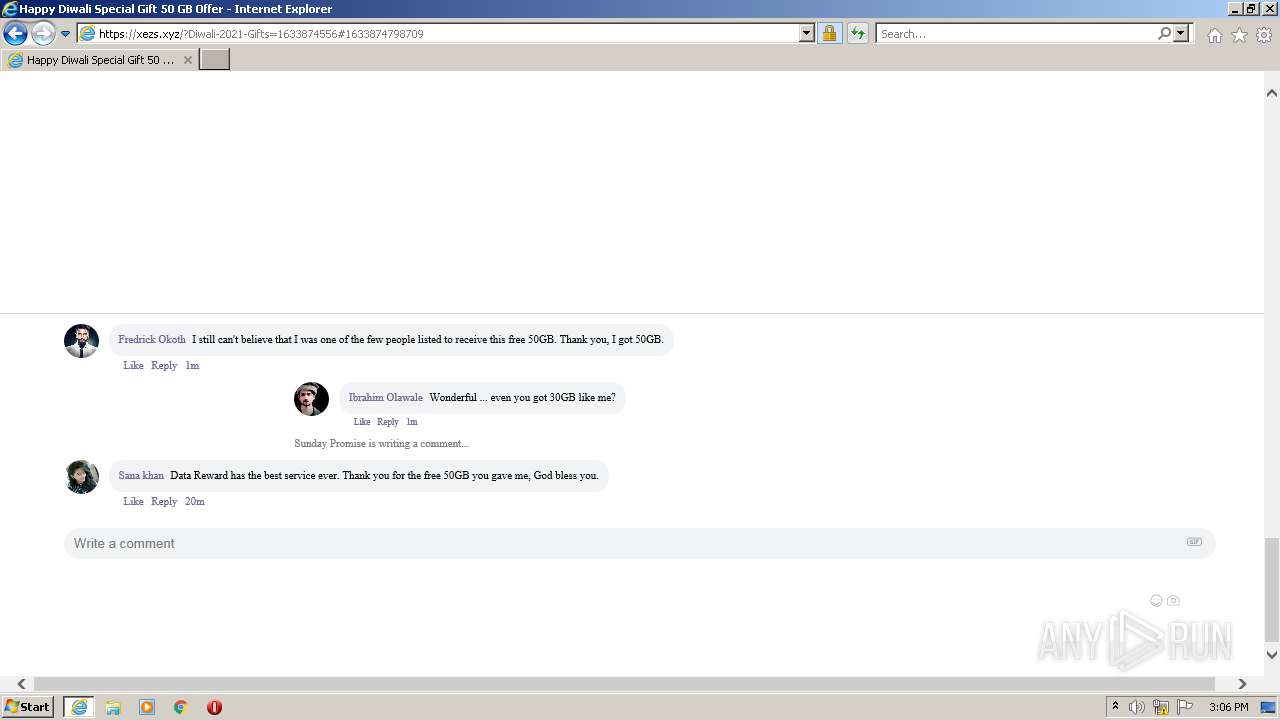Open File Explorer folder taskbar icon
This screenshot has height=720, width=1280.
click(113, 707)
